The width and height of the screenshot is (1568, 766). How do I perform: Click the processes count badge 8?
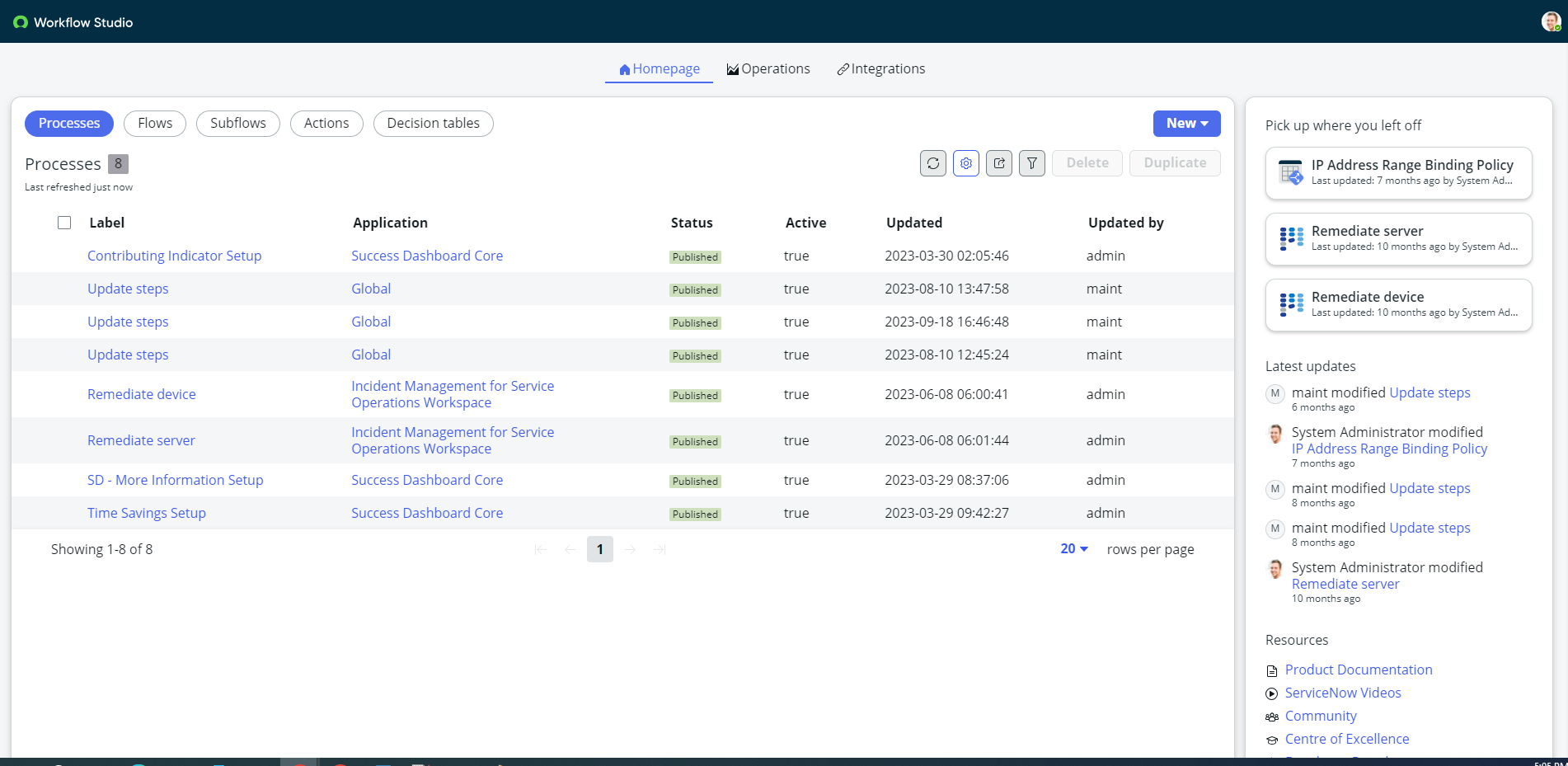[118, 164]
